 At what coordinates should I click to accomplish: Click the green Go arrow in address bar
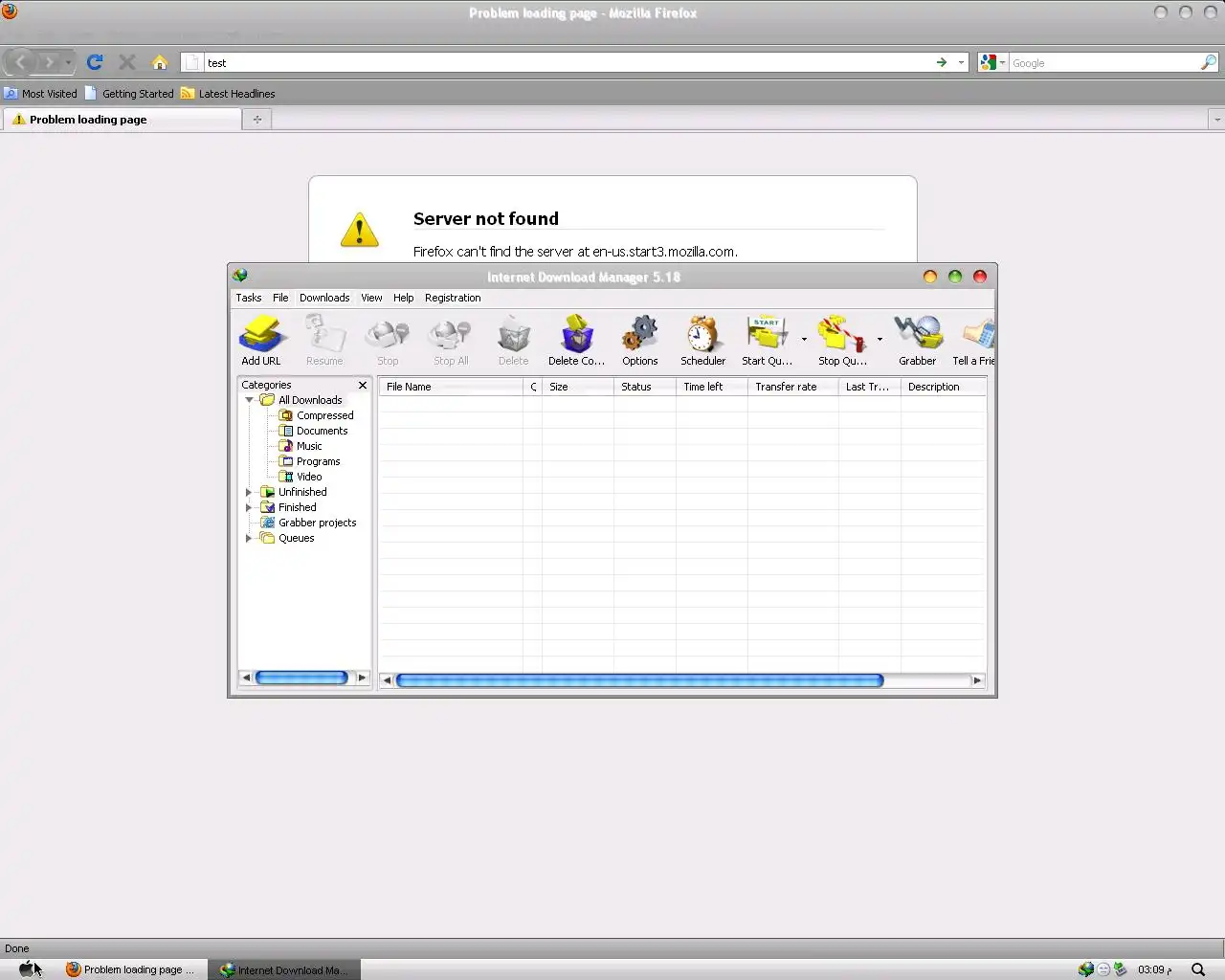[942, 62]
